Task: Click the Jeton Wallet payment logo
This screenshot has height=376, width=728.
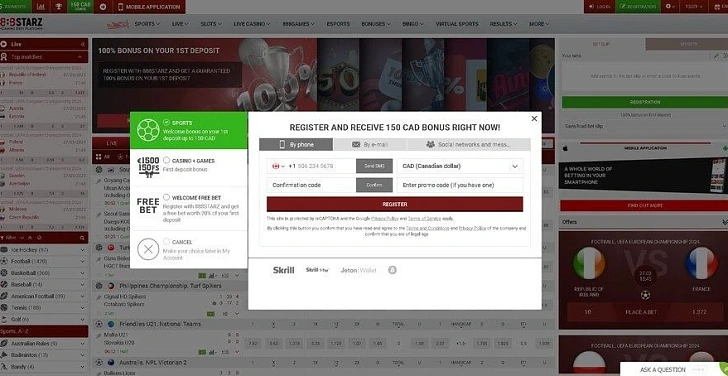Action: 358,270
